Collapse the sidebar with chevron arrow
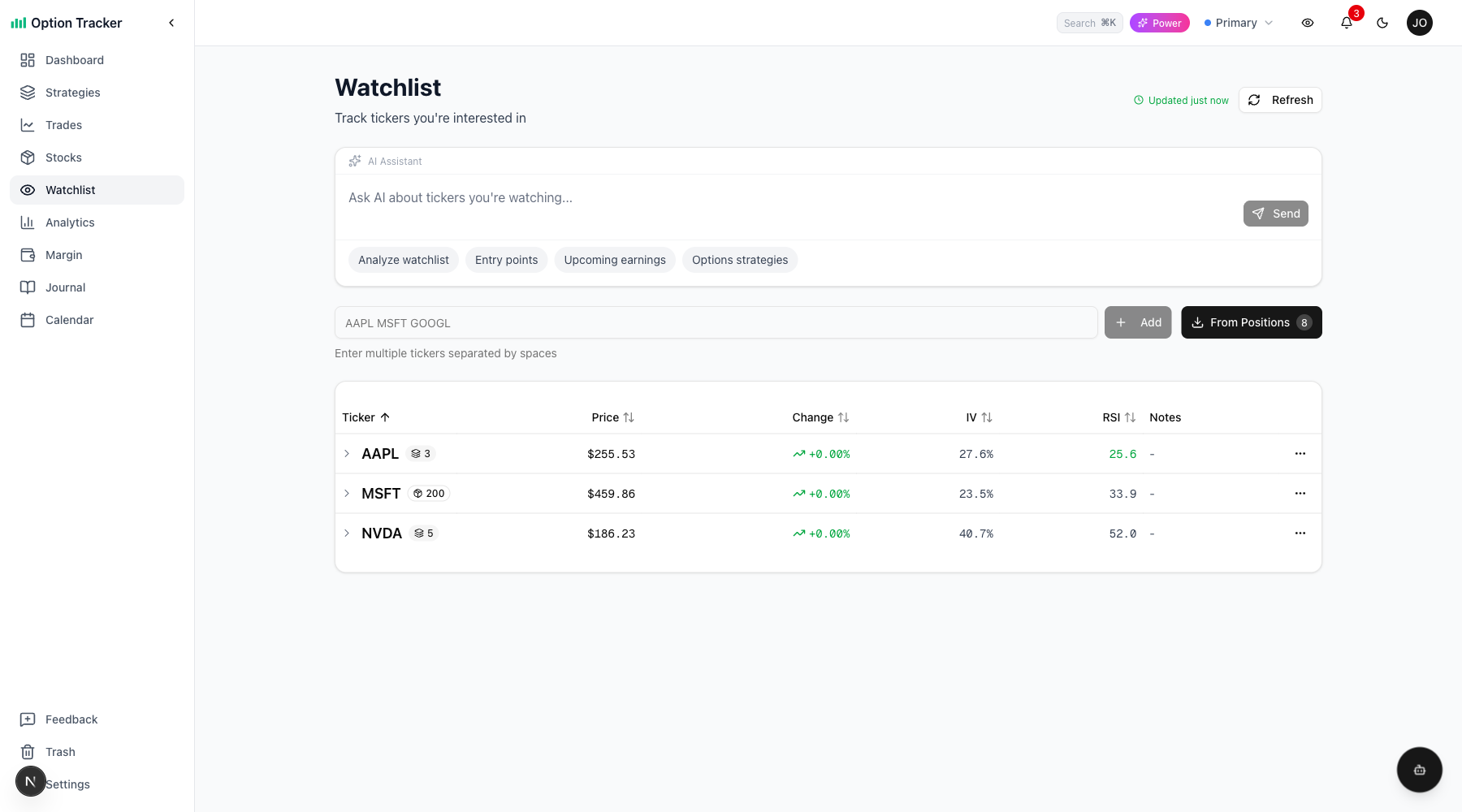Viewport: 1462px width, 812px height. [x=171, y=23]
